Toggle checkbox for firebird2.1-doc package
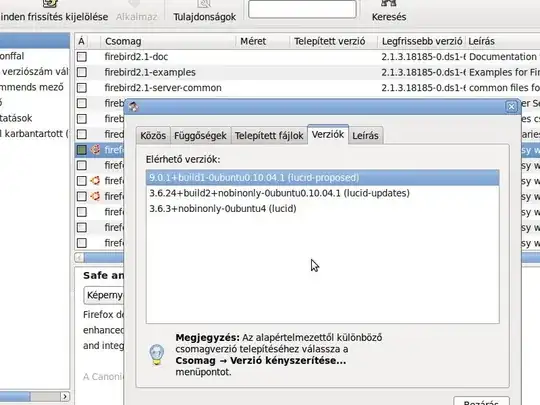 (82, 57)
